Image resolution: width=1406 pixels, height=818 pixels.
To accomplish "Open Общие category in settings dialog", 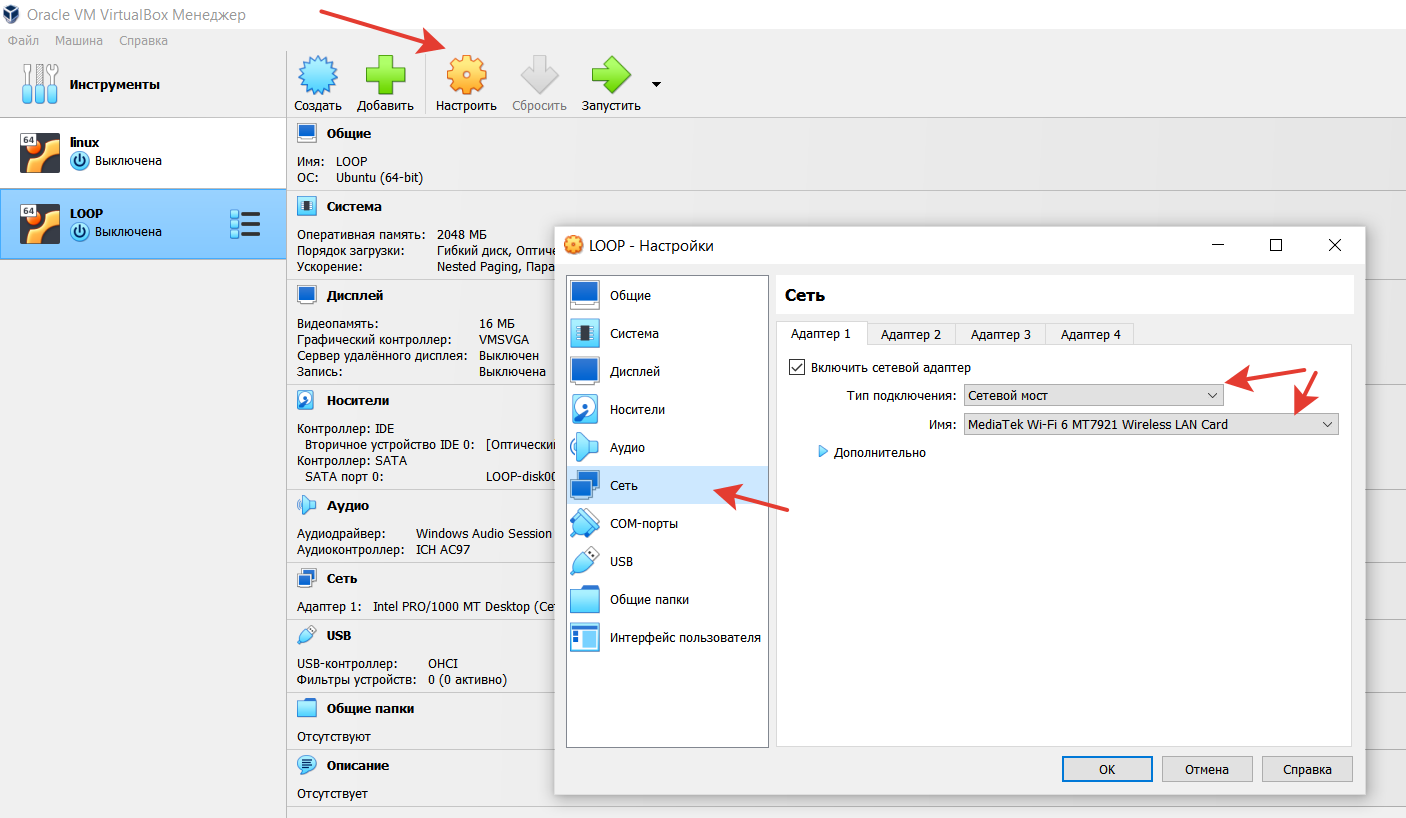I will pos(667,295).
